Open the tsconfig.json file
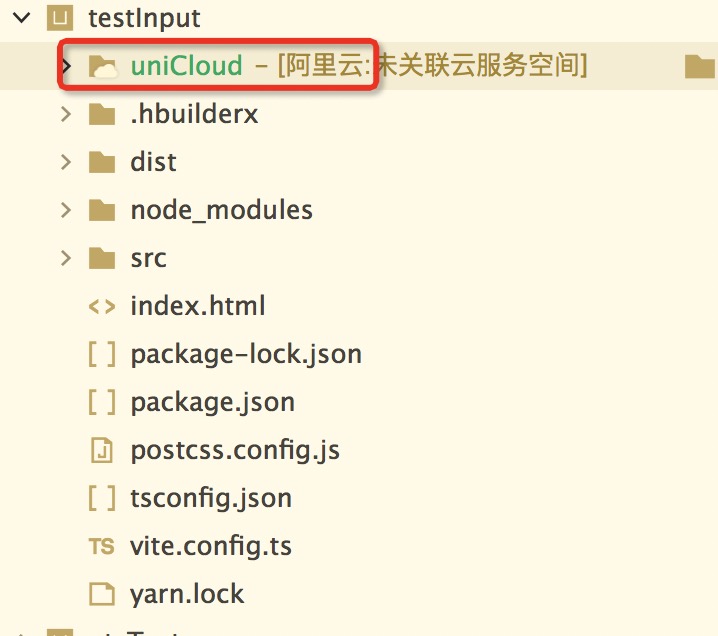This screenshot has width=718, height=636. pyautogui.click(x=211, y=498)
